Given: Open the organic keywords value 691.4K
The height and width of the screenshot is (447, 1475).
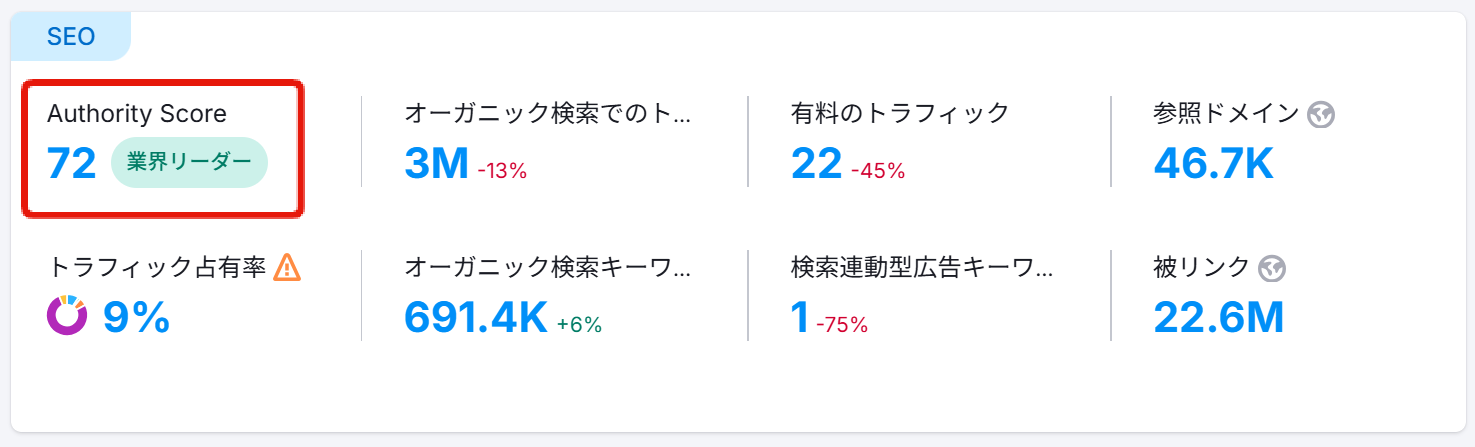Looking at the screenshot, I should pyautogui.click(x=476, y=317).
